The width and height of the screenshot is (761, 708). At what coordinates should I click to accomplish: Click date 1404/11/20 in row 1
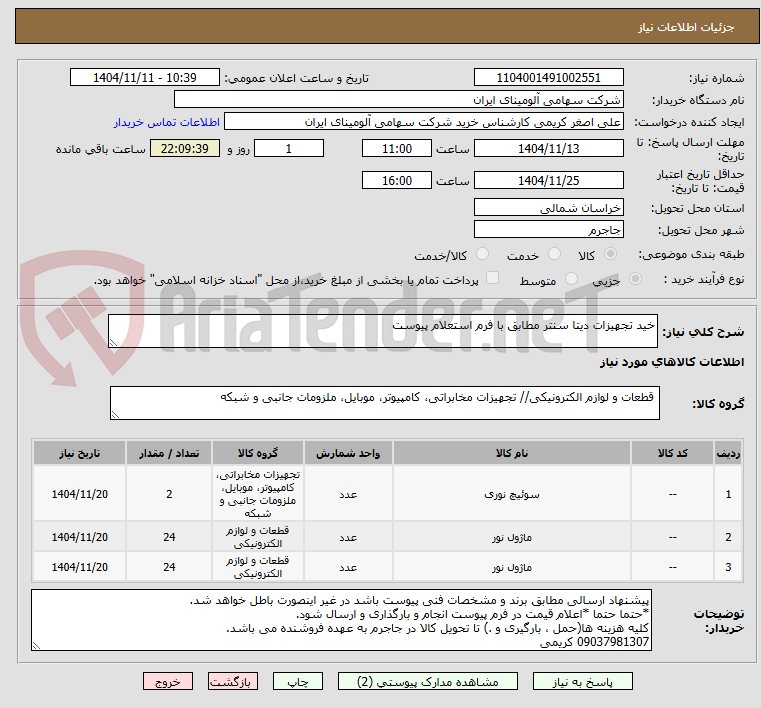coord(80,494)
